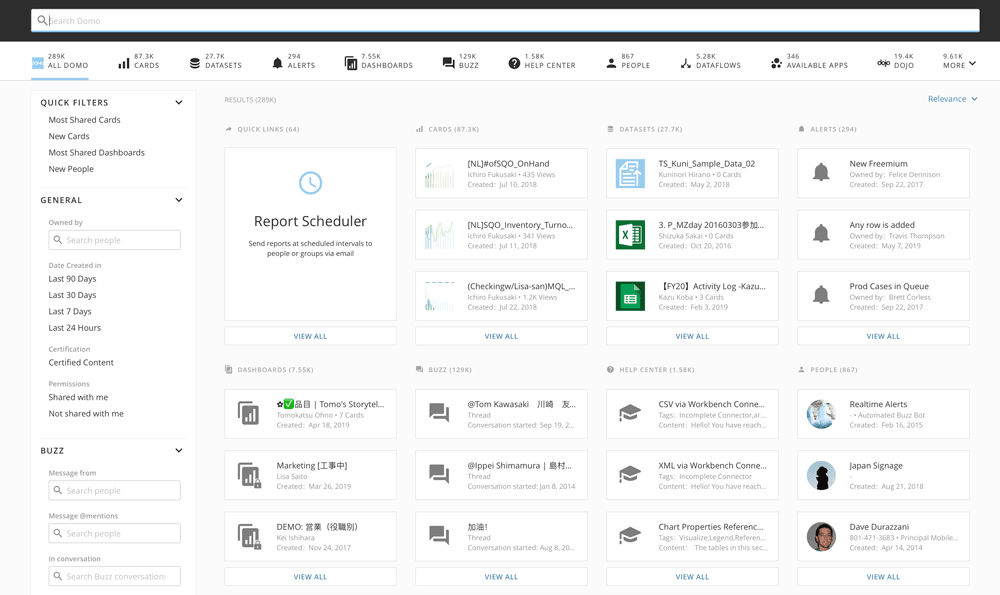Image resolution: width=1000 pixels, height=595 pixels.
Task: Filter by Last 24 Hours
Action: coord(75,328)
